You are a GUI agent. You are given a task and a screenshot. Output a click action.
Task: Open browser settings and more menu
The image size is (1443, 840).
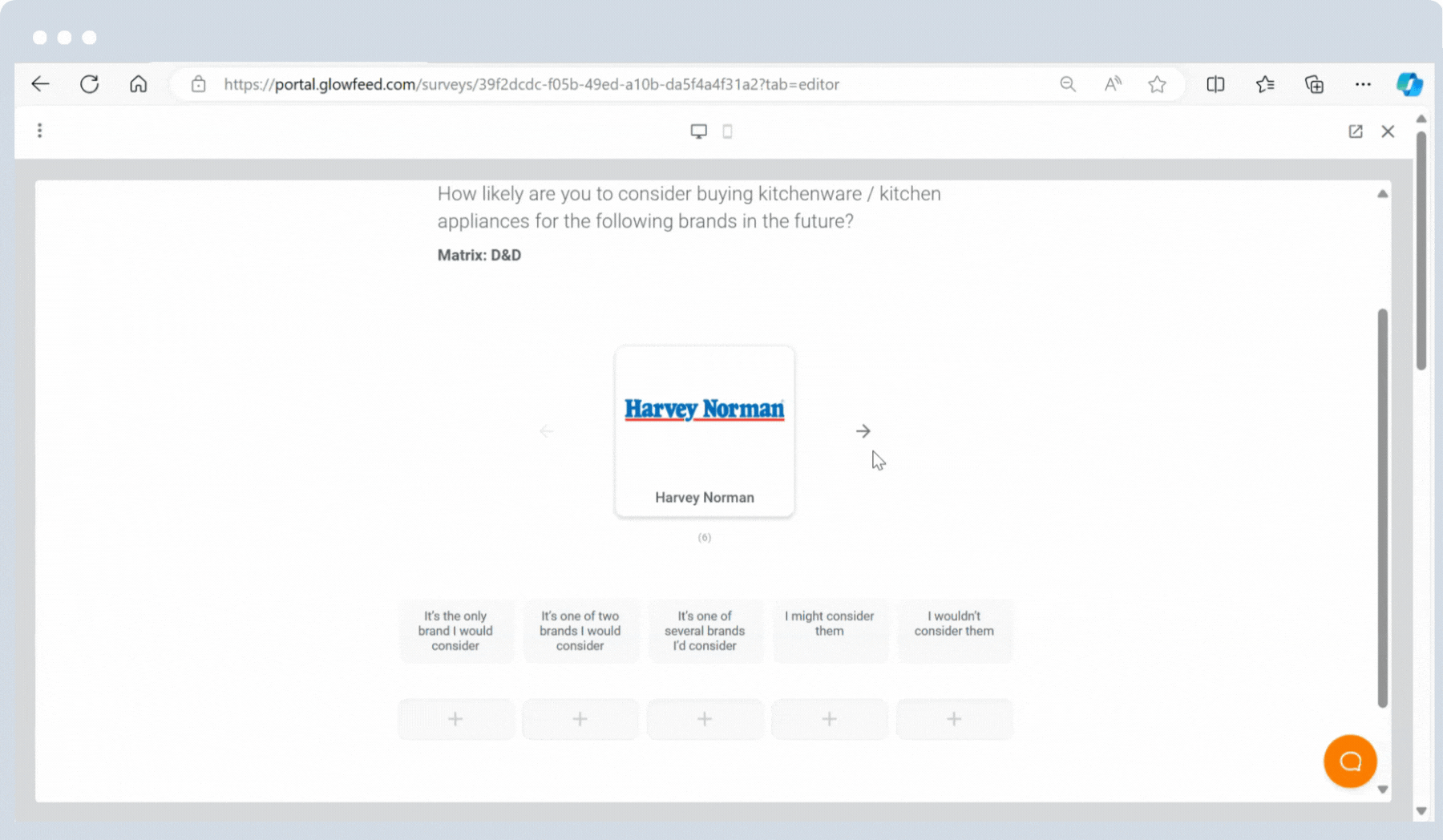(x=1363, y=84)
